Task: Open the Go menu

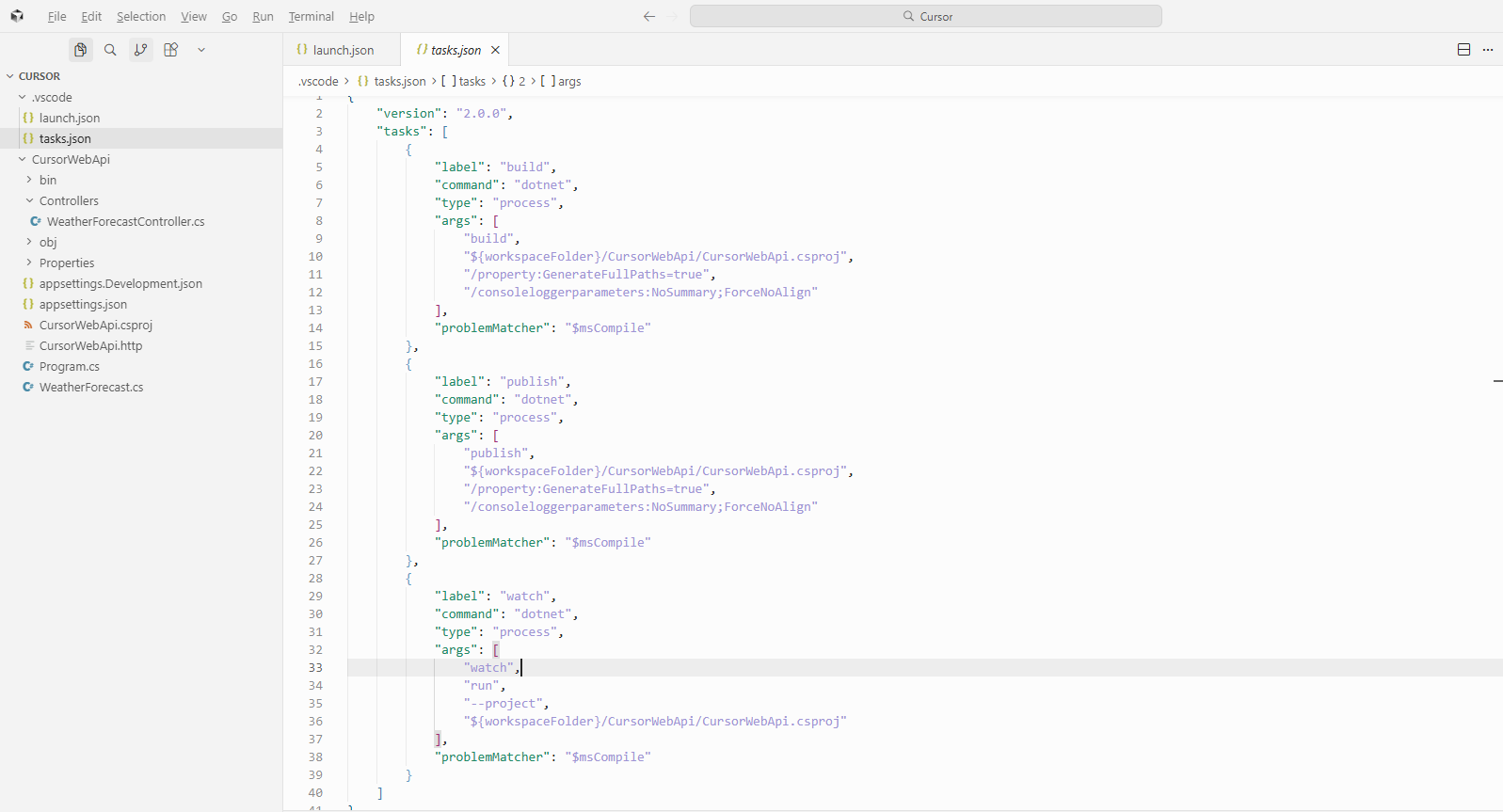Action: coord(230,16)
